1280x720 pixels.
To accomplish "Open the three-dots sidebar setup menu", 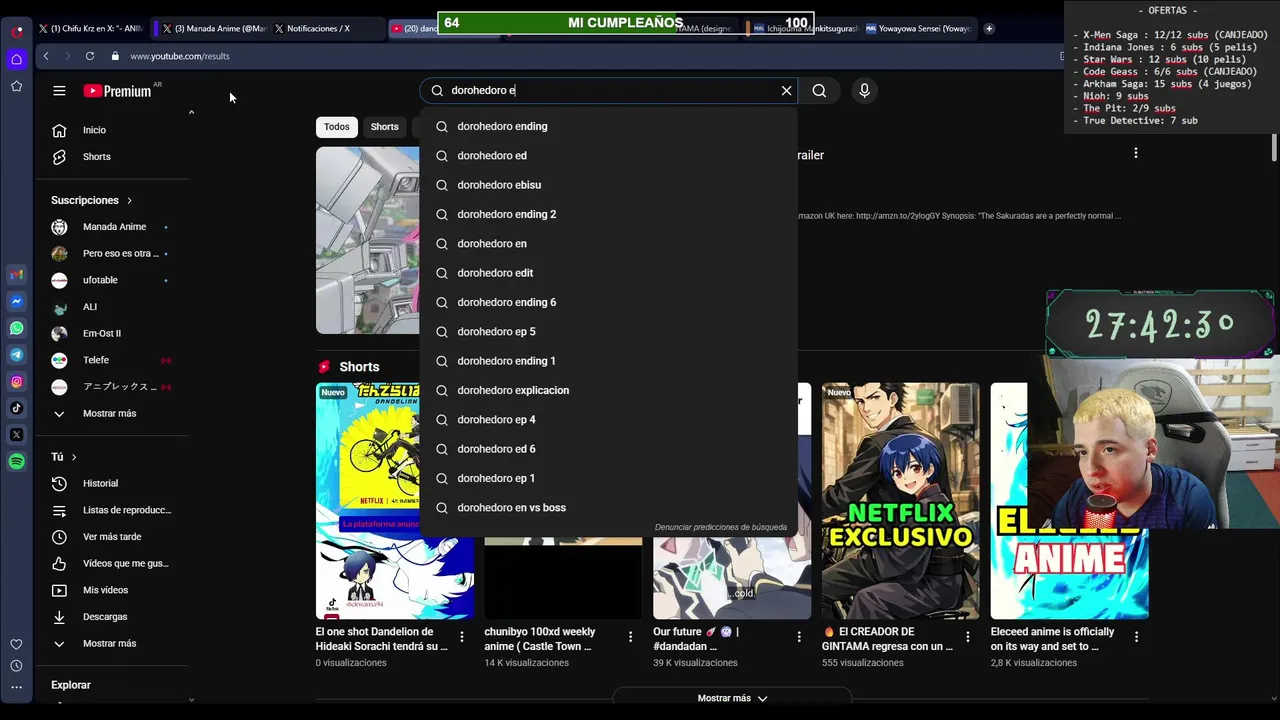I will 17,687.
